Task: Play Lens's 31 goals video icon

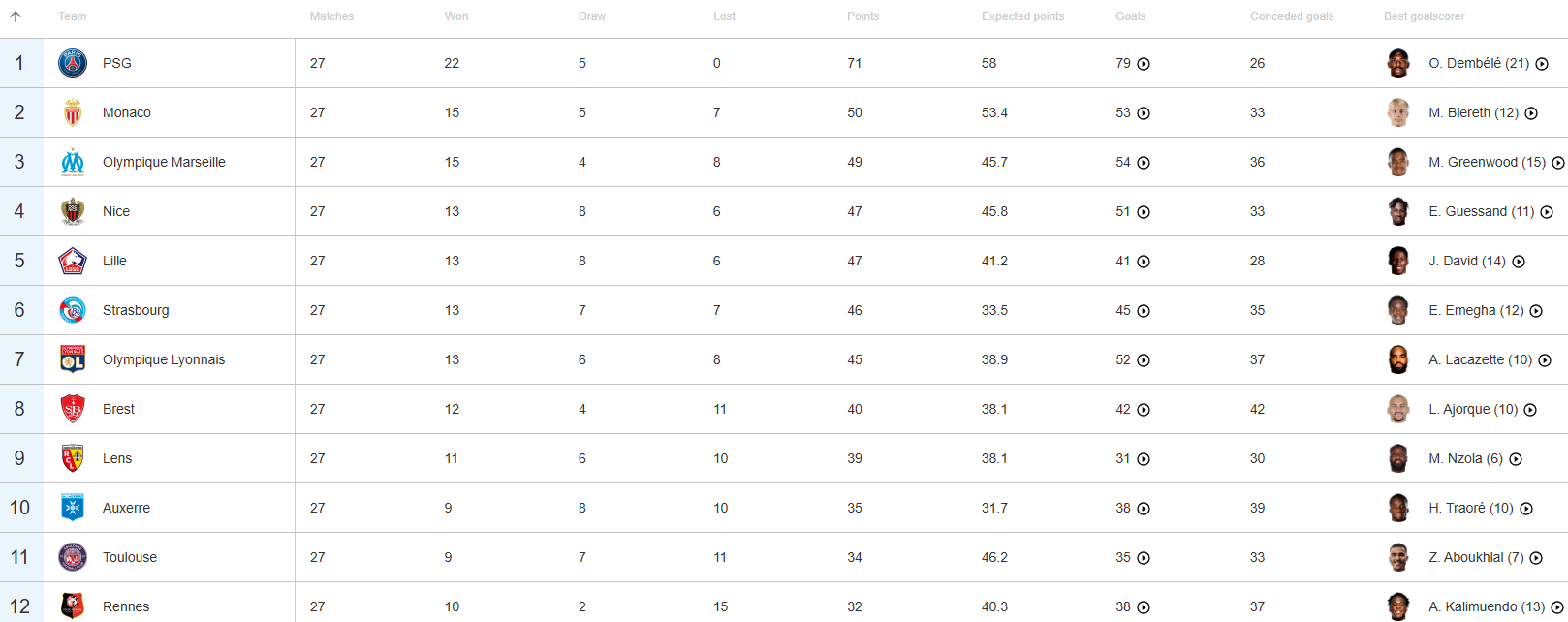Action: pyautogui.click(x=1144, y=459)
